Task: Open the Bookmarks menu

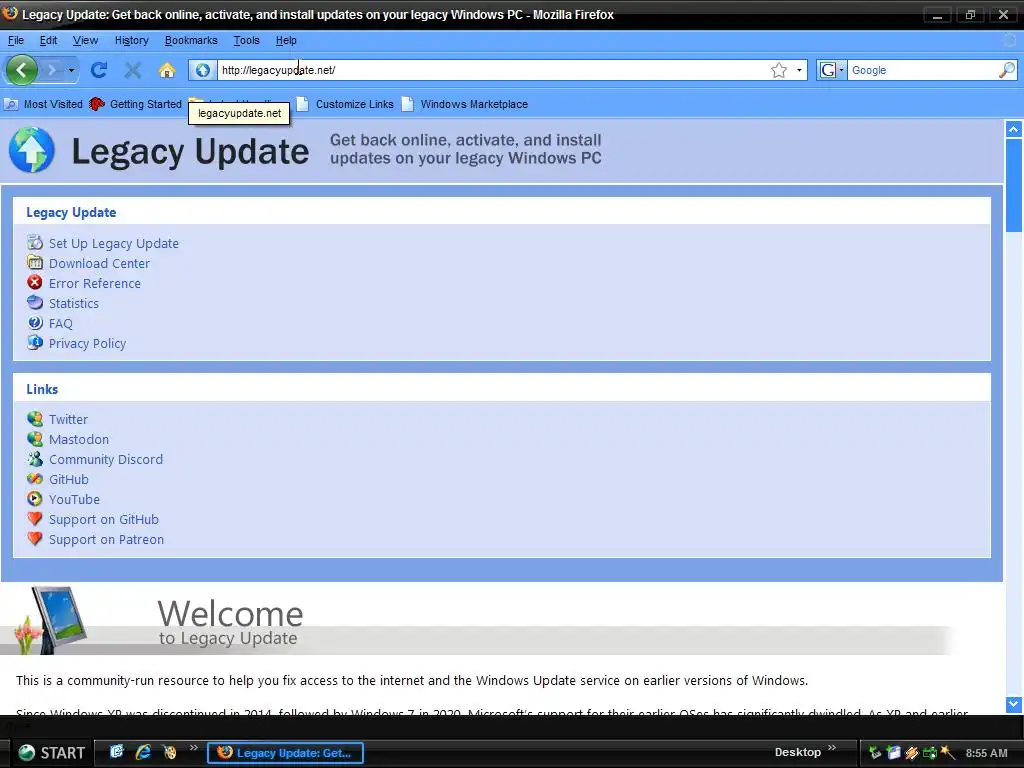Action: pyautogui.click(x=191, y=40)
